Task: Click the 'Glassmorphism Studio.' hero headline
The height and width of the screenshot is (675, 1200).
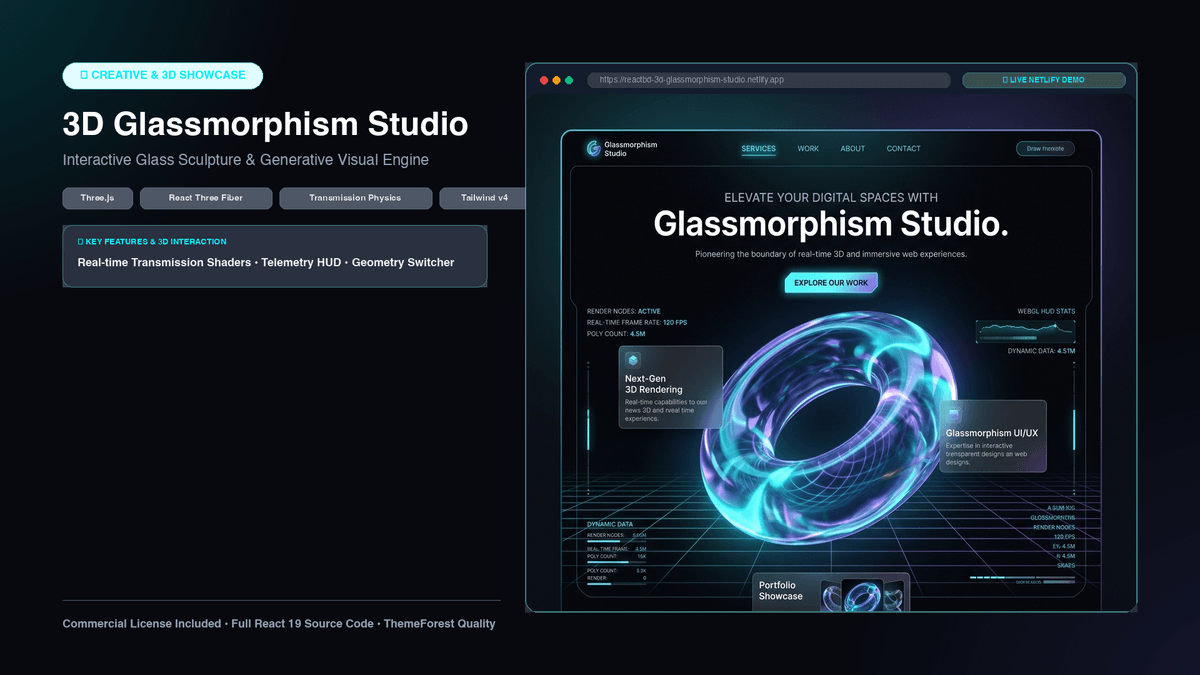Action: (x=831, y=224)
